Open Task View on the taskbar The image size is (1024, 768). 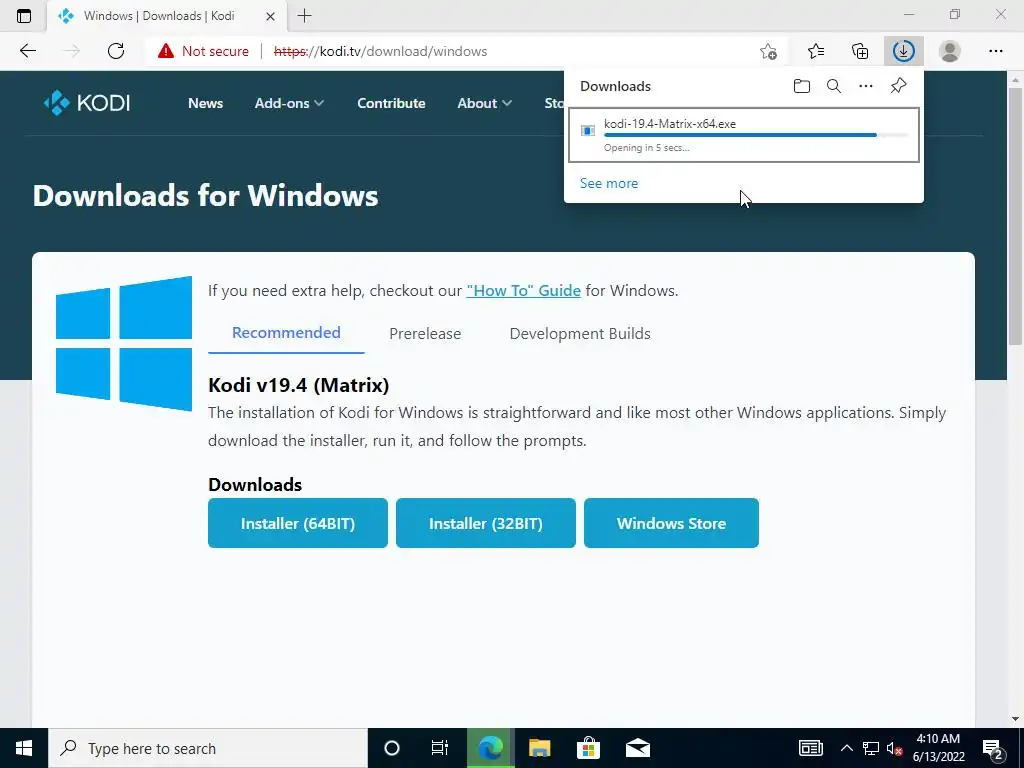coord(440,748)
